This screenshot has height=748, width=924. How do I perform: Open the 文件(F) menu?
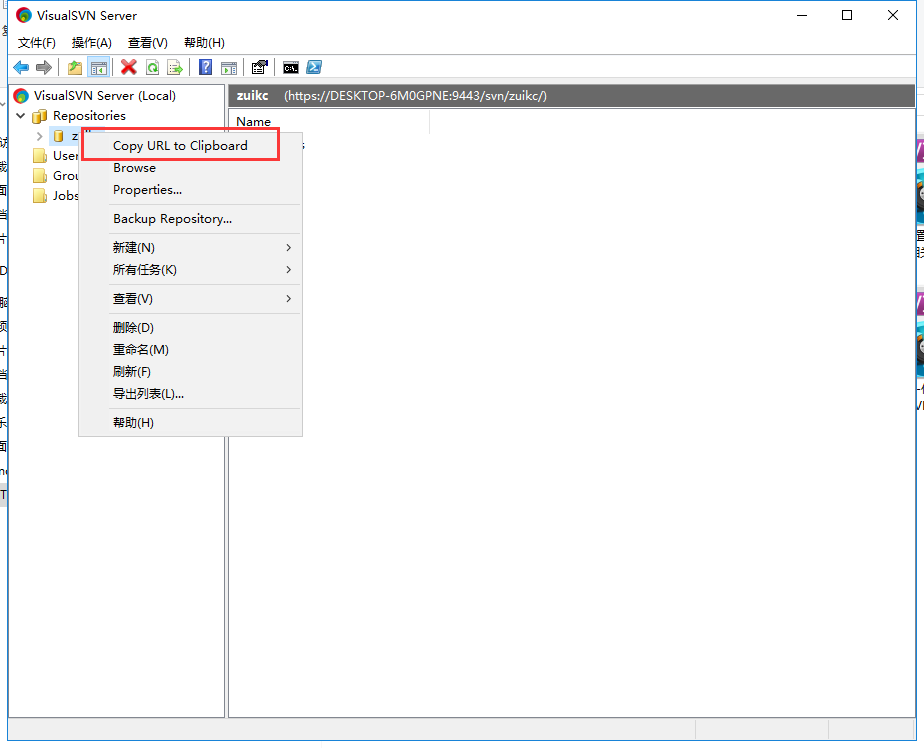37,43
